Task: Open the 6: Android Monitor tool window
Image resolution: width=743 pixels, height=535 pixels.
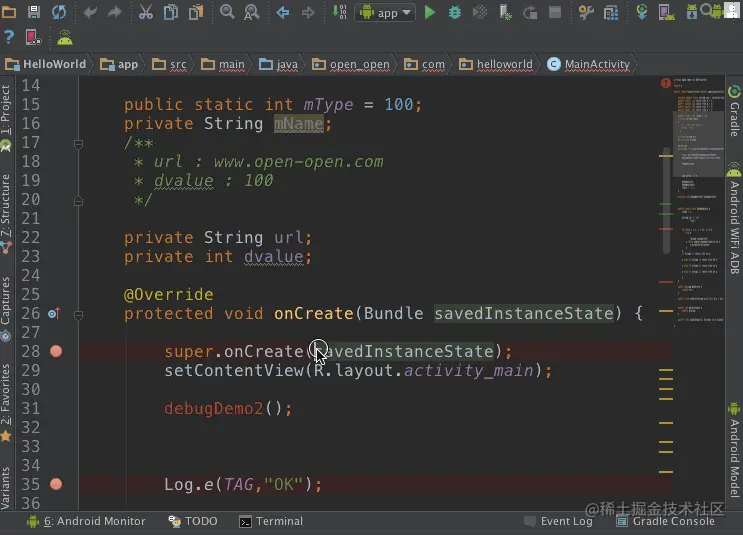Action: click(86, 521)
